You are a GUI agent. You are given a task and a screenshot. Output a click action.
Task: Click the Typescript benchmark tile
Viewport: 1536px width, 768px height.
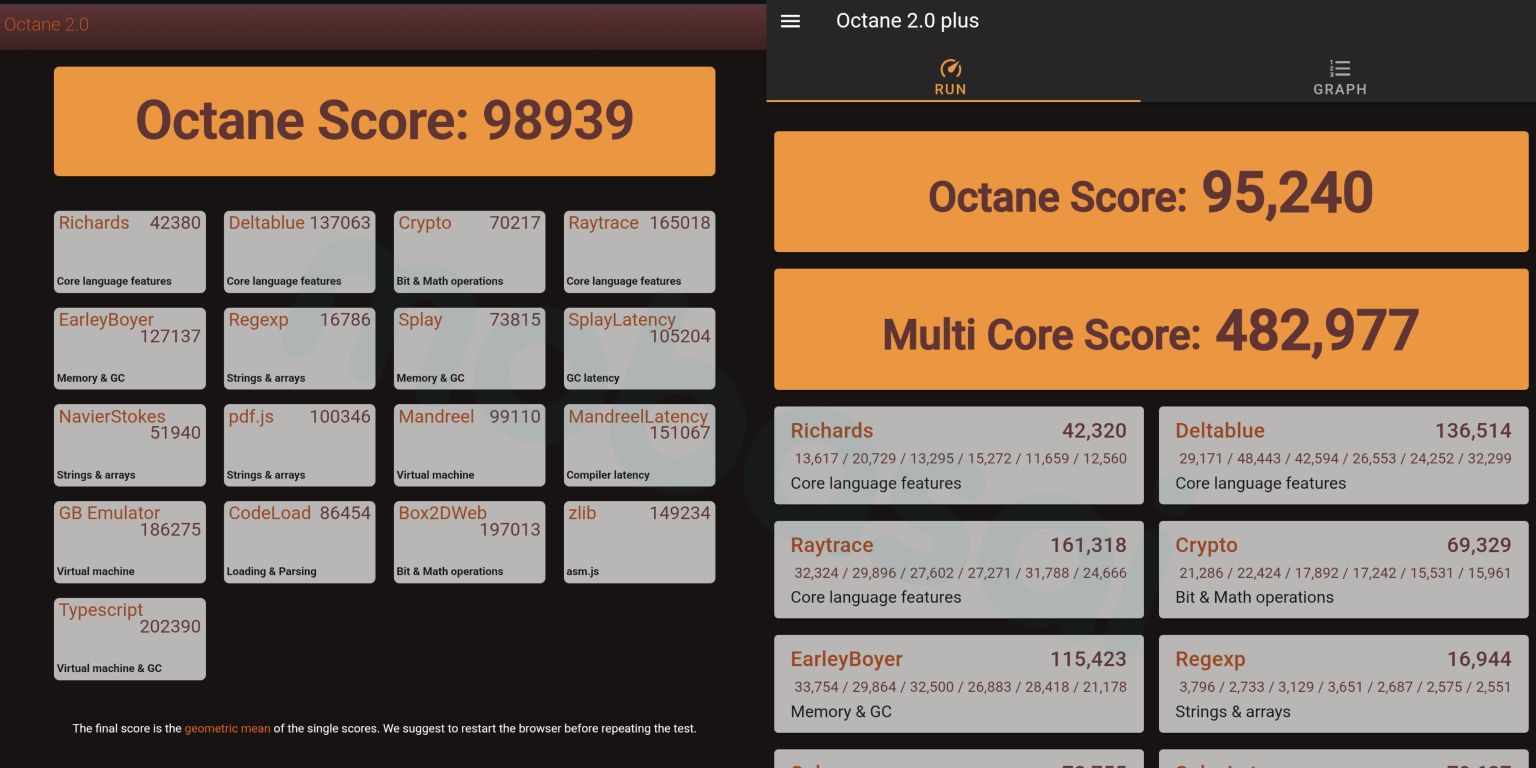click(129, 638)
